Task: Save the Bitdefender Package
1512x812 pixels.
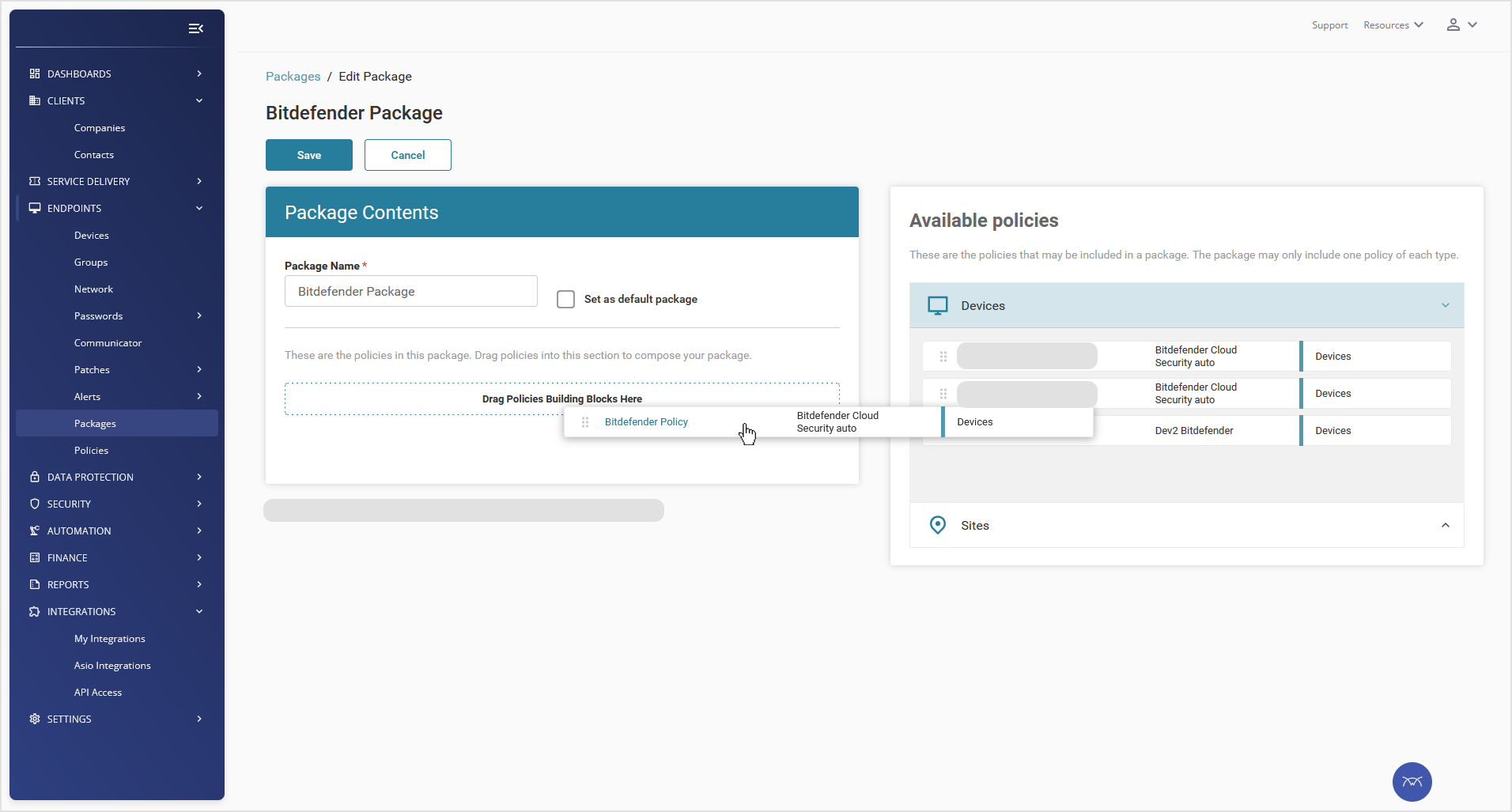Action: tap(308, 155)
